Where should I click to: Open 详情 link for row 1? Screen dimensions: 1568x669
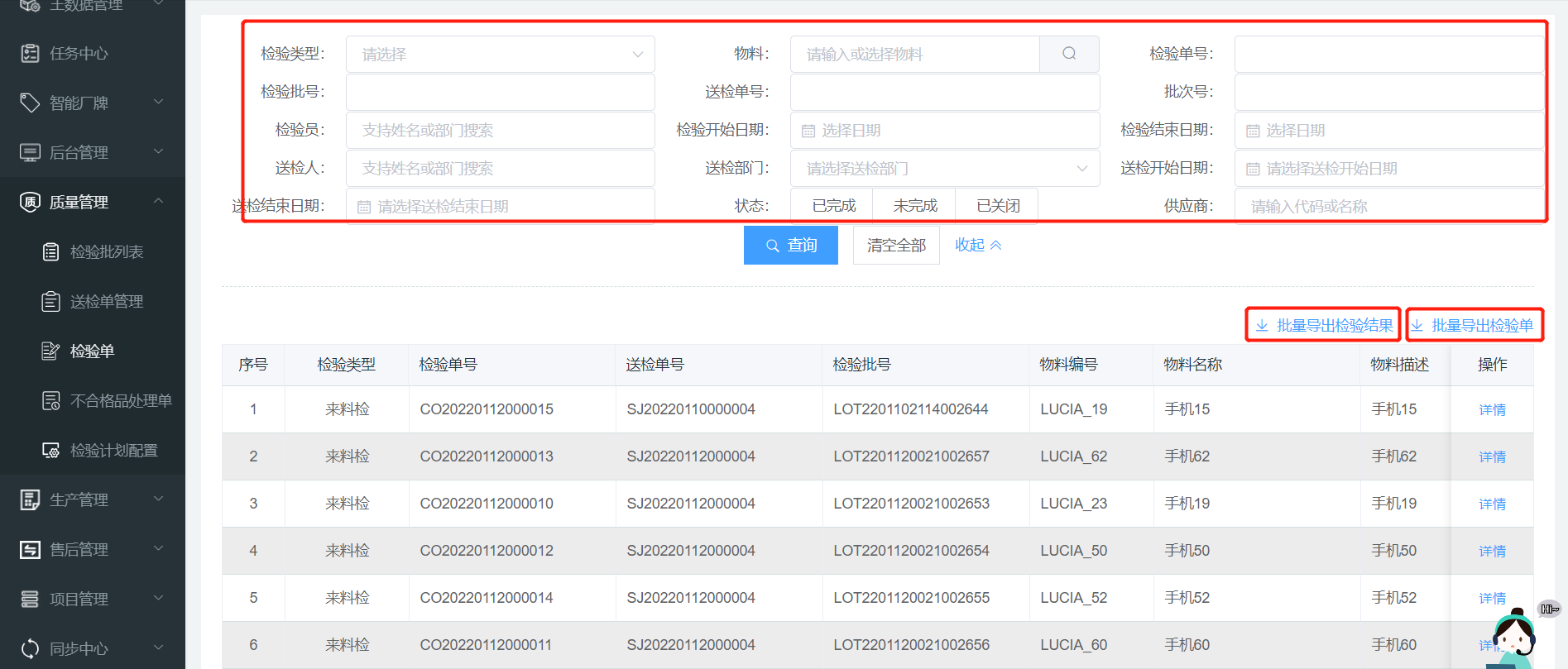tap(1492, 410)
